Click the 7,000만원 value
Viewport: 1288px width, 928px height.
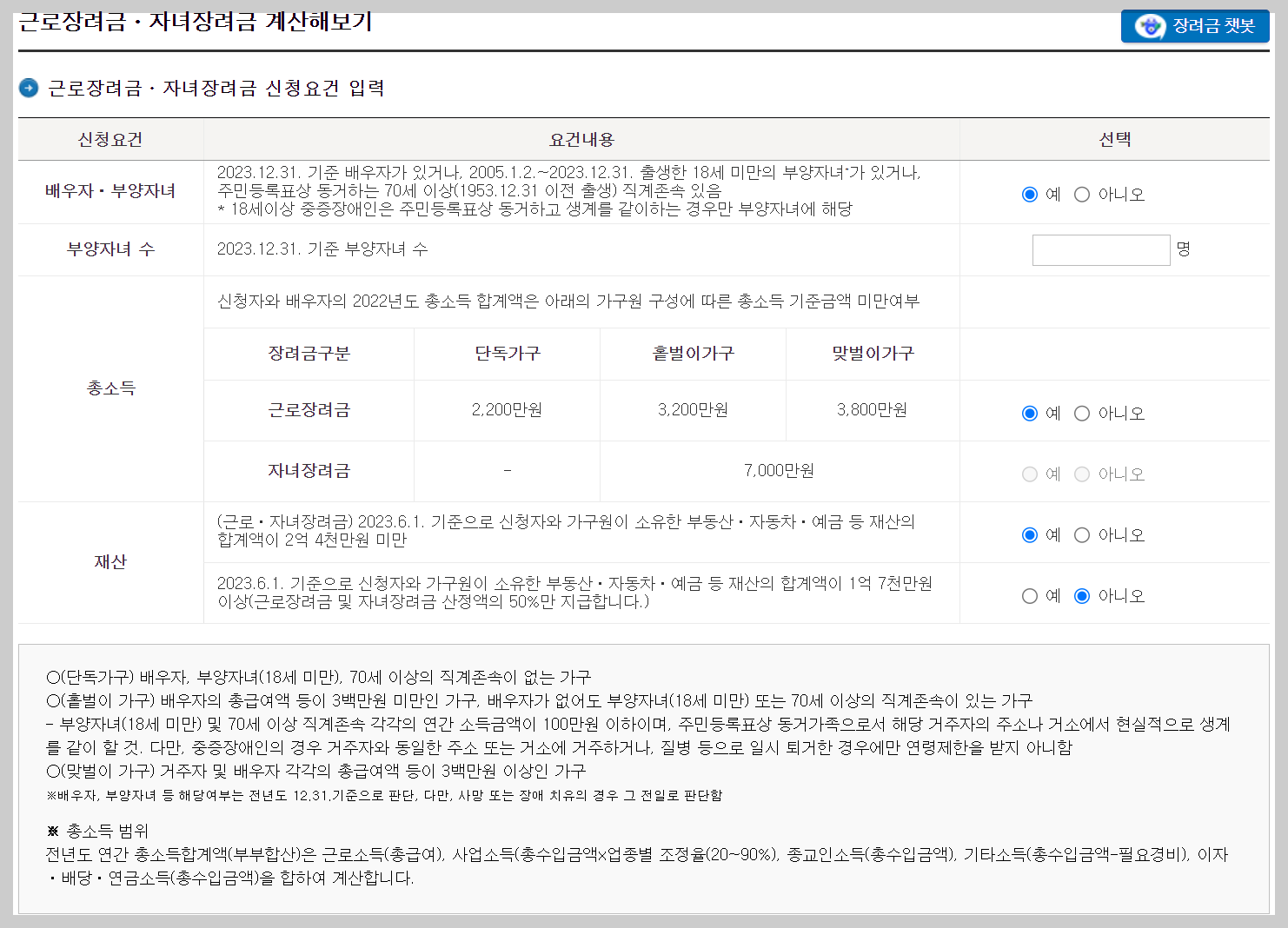click(x=779, y=471)
